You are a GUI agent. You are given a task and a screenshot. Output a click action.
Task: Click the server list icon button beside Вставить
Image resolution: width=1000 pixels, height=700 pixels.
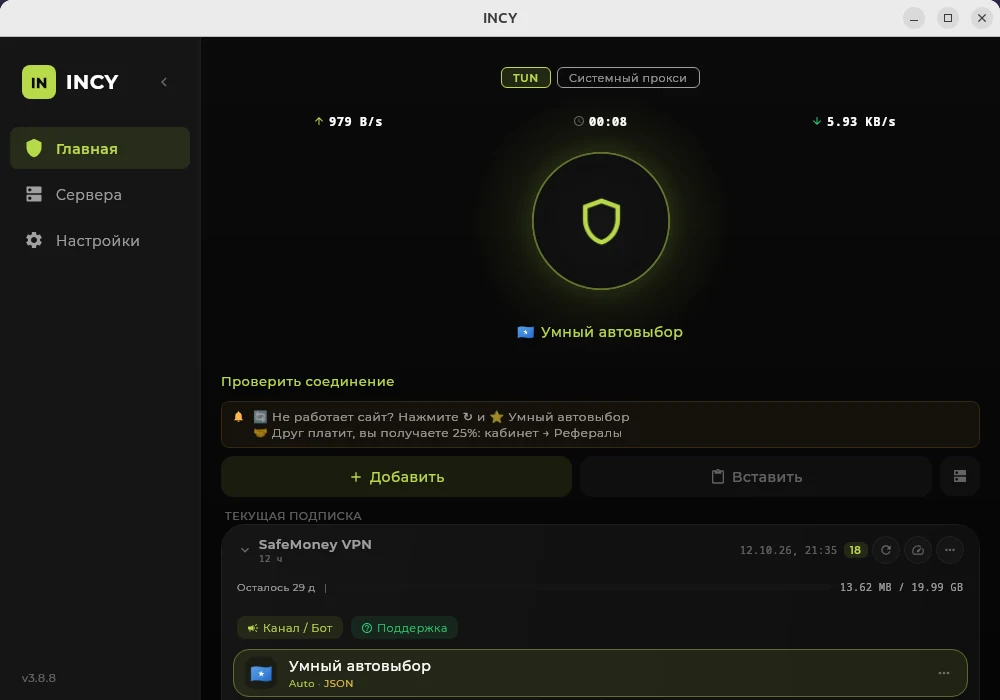coord(960,476)
